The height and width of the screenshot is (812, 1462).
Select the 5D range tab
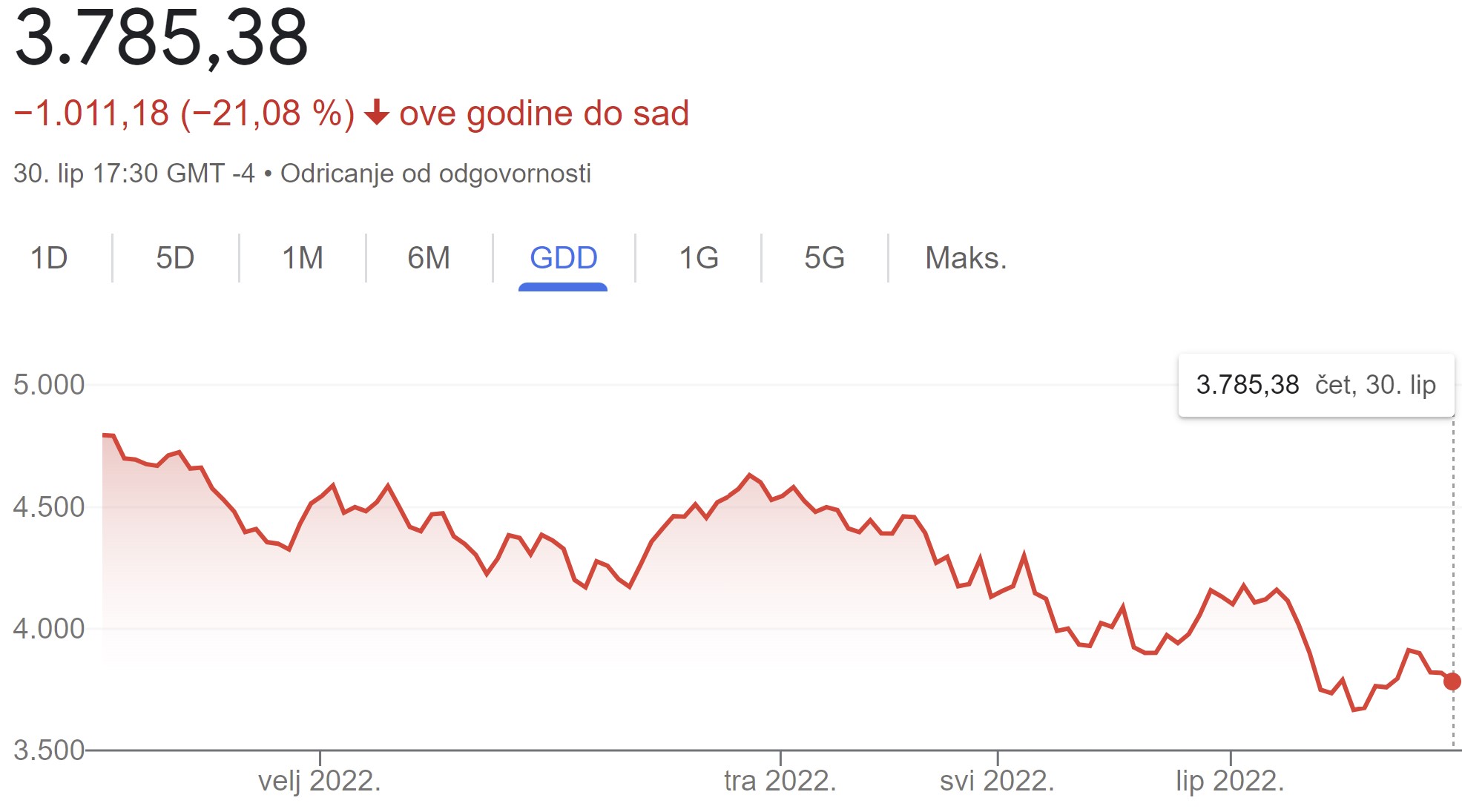pos(175,258)
